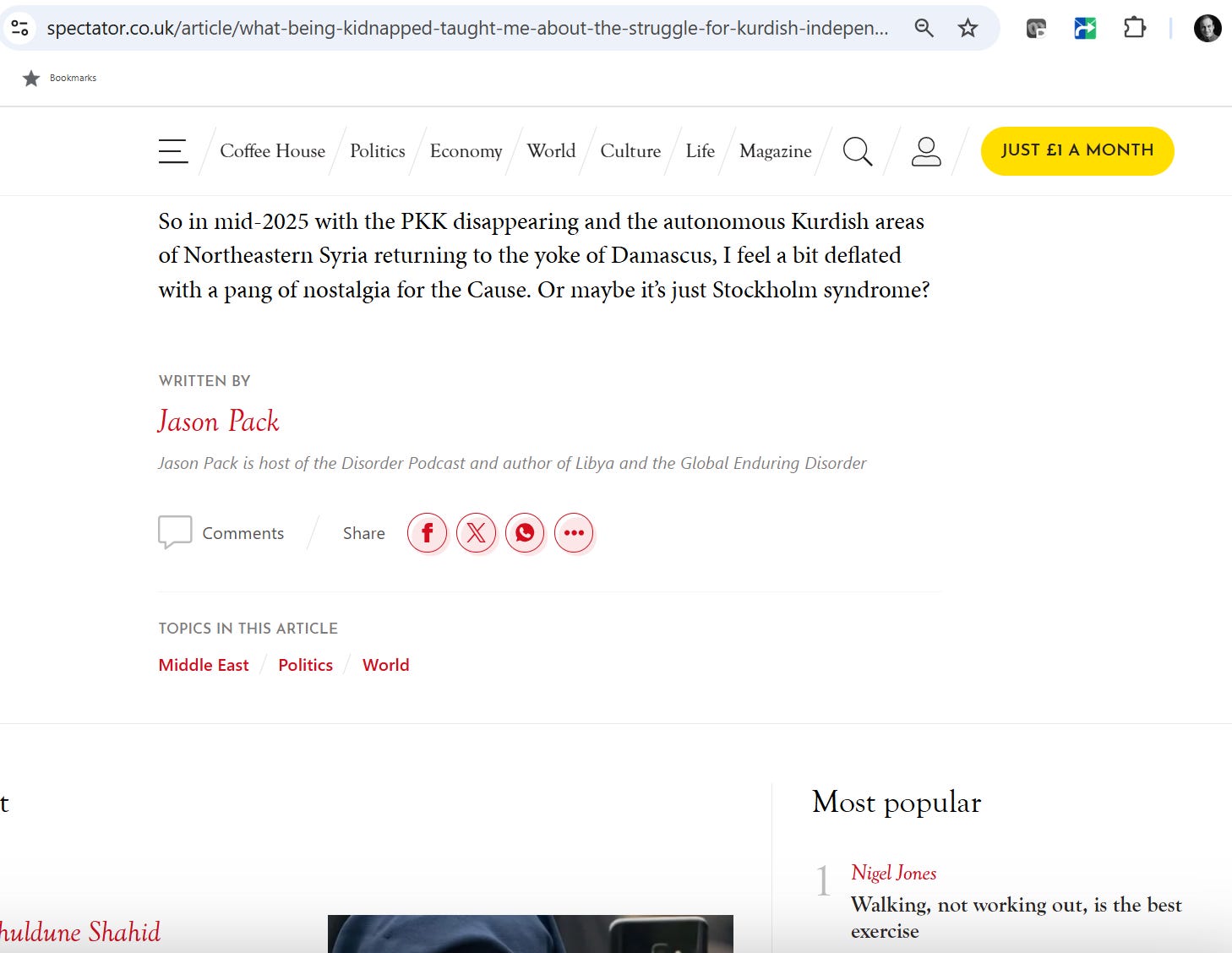The height and width of the screenshot is (953, 1232).
Task: Open Nigel Jones author link
Action: (893, 873)
